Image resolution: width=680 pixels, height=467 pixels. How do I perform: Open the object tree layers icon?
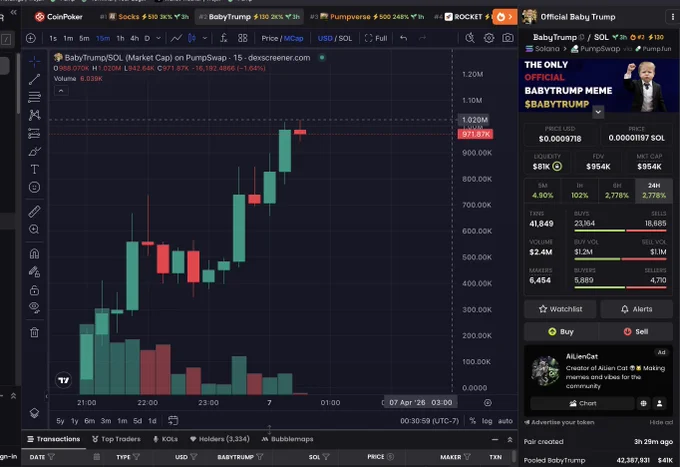(x=34, y=413)
